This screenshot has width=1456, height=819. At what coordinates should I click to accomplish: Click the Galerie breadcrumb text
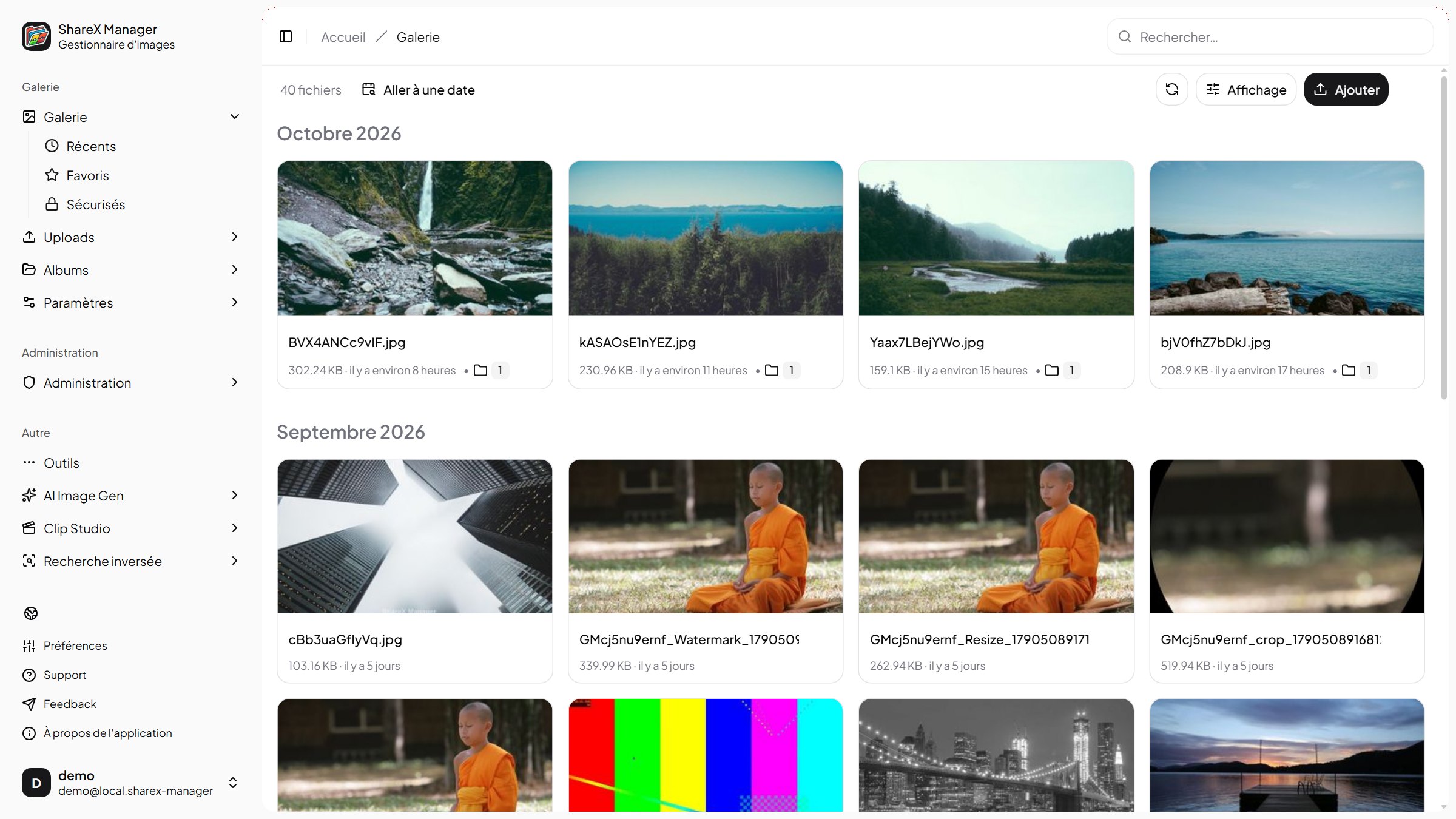[418, 37]
